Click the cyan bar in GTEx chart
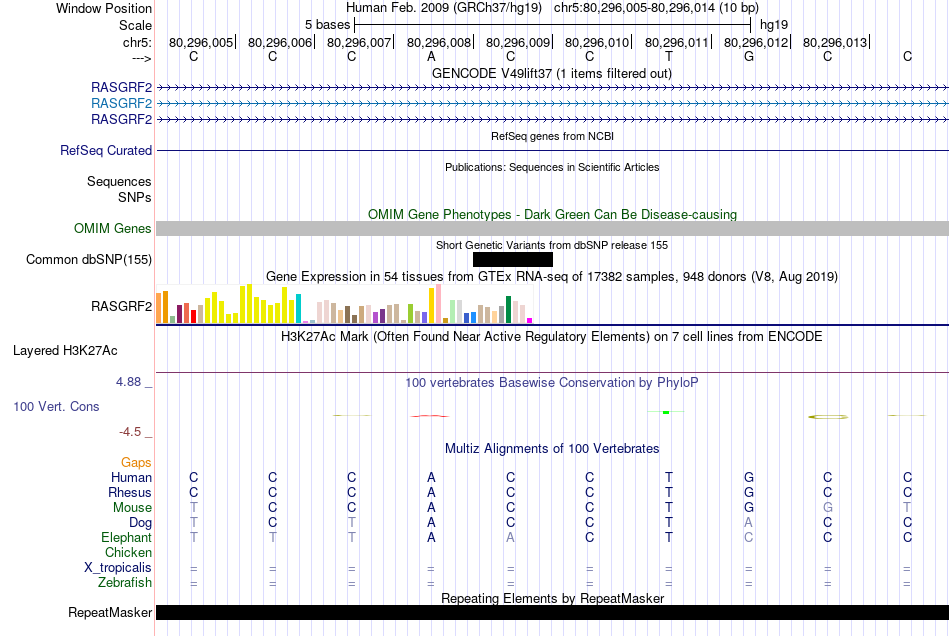This screenshot has height=636, width=950. (x=298, y=309)
